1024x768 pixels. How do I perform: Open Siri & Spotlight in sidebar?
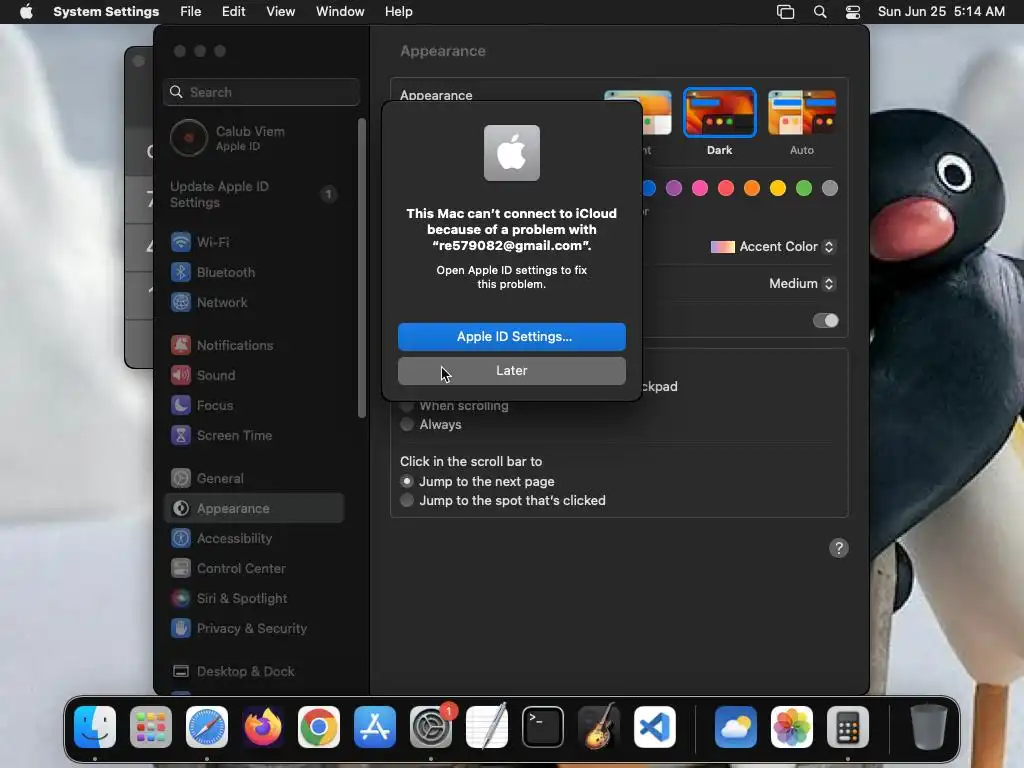[x=254, y=599]
